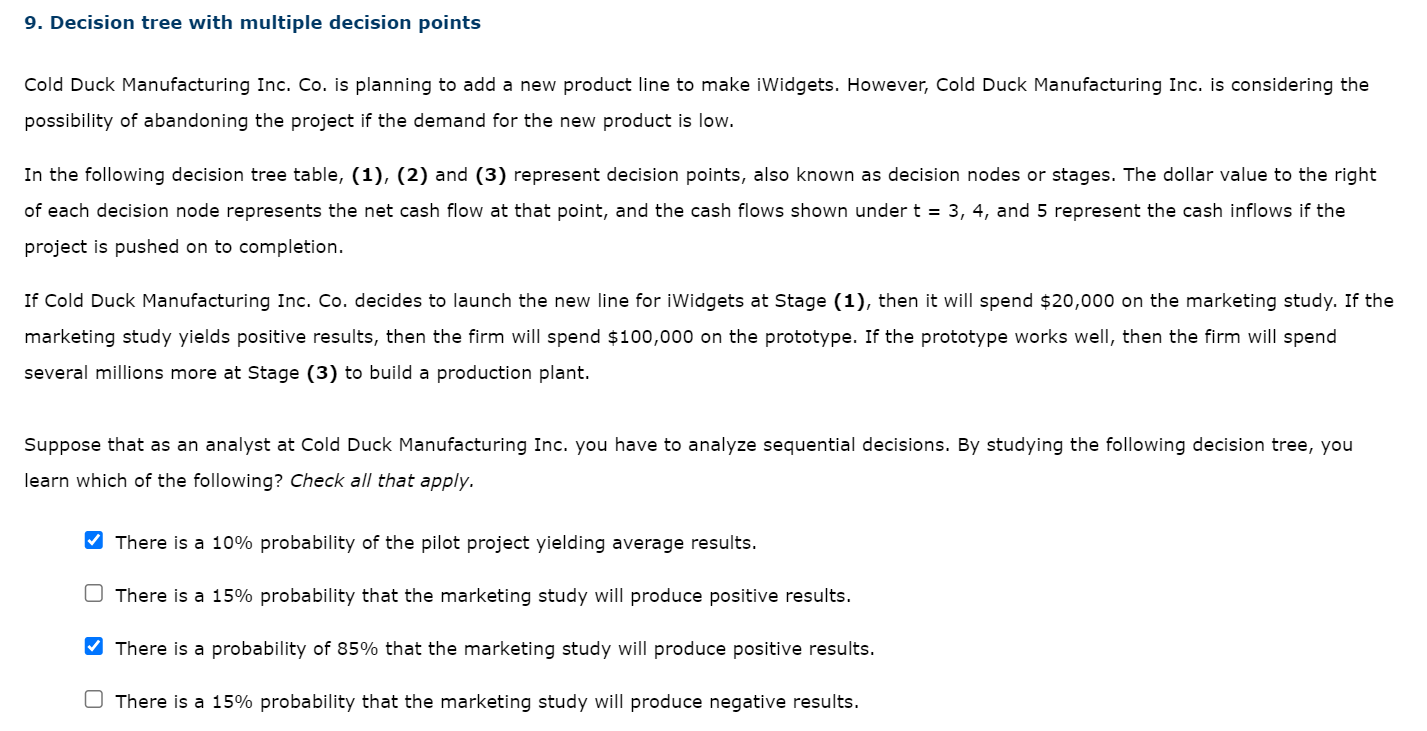Click the heading number 9

[30, 21]
